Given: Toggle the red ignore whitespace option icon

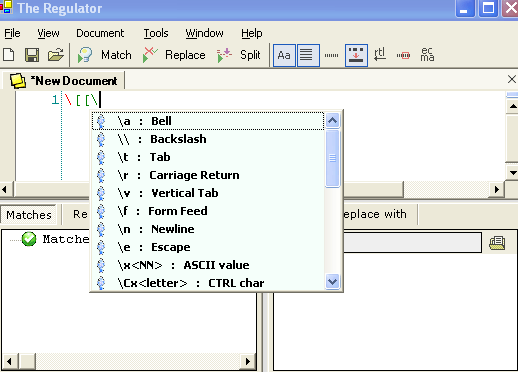Looking at the screenshot, I should [403, 55].
